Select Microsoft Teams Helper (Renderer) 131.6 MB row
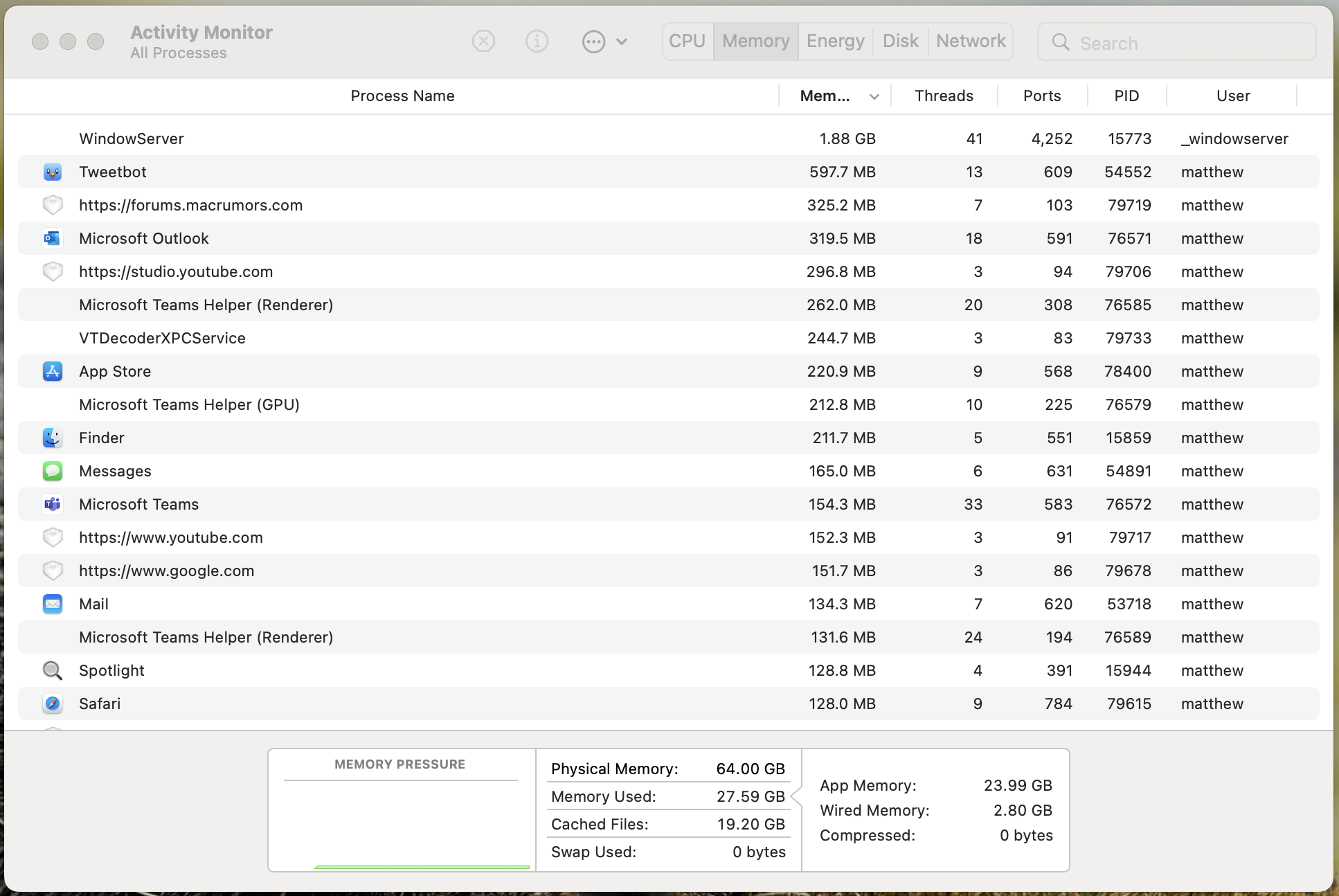The width and height of the screenshot is (1339, 896). pyautogui.click(x=669, y=637)
